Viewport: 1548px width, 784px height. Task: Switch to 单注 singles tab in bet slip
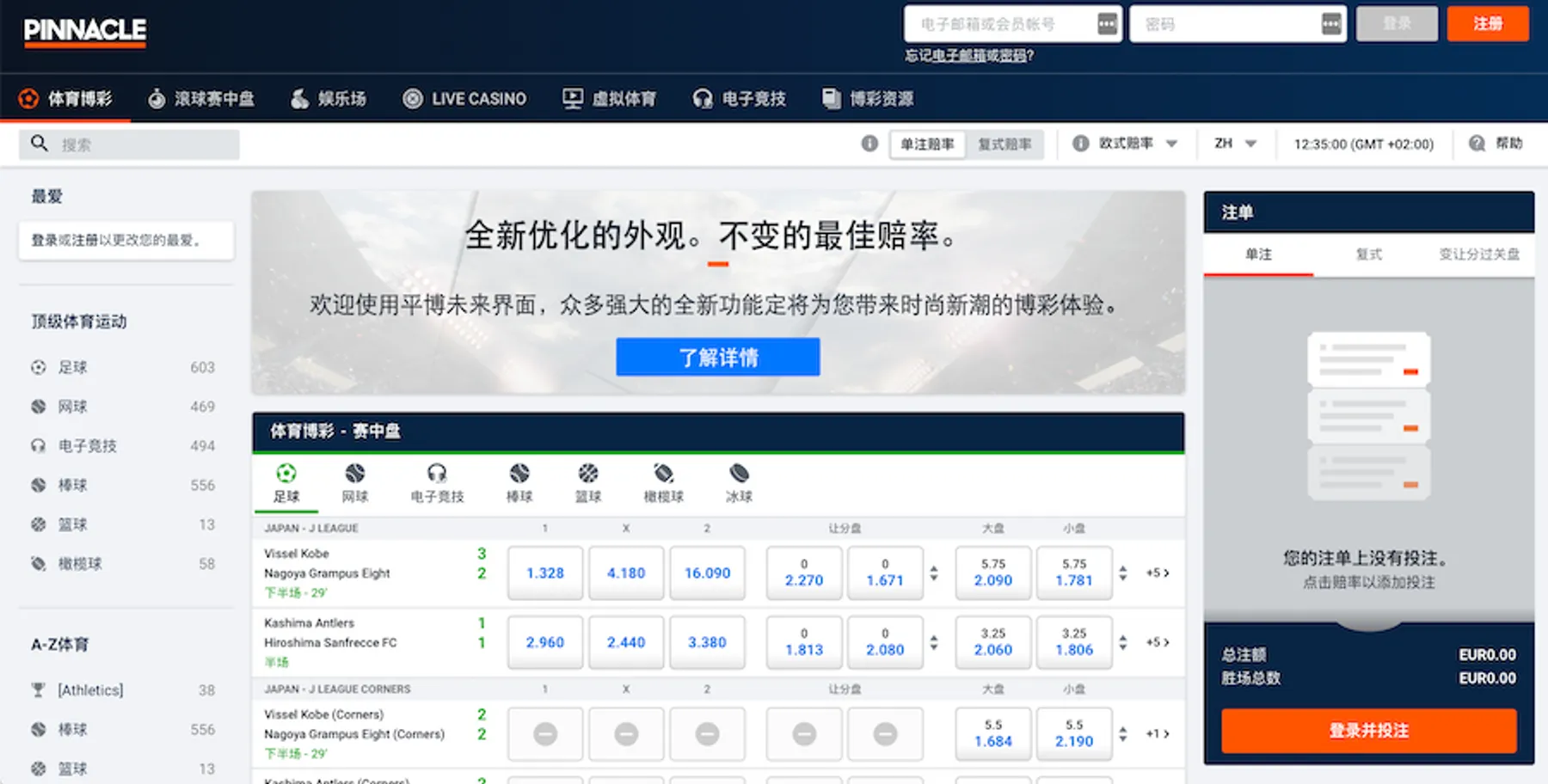1258,254
